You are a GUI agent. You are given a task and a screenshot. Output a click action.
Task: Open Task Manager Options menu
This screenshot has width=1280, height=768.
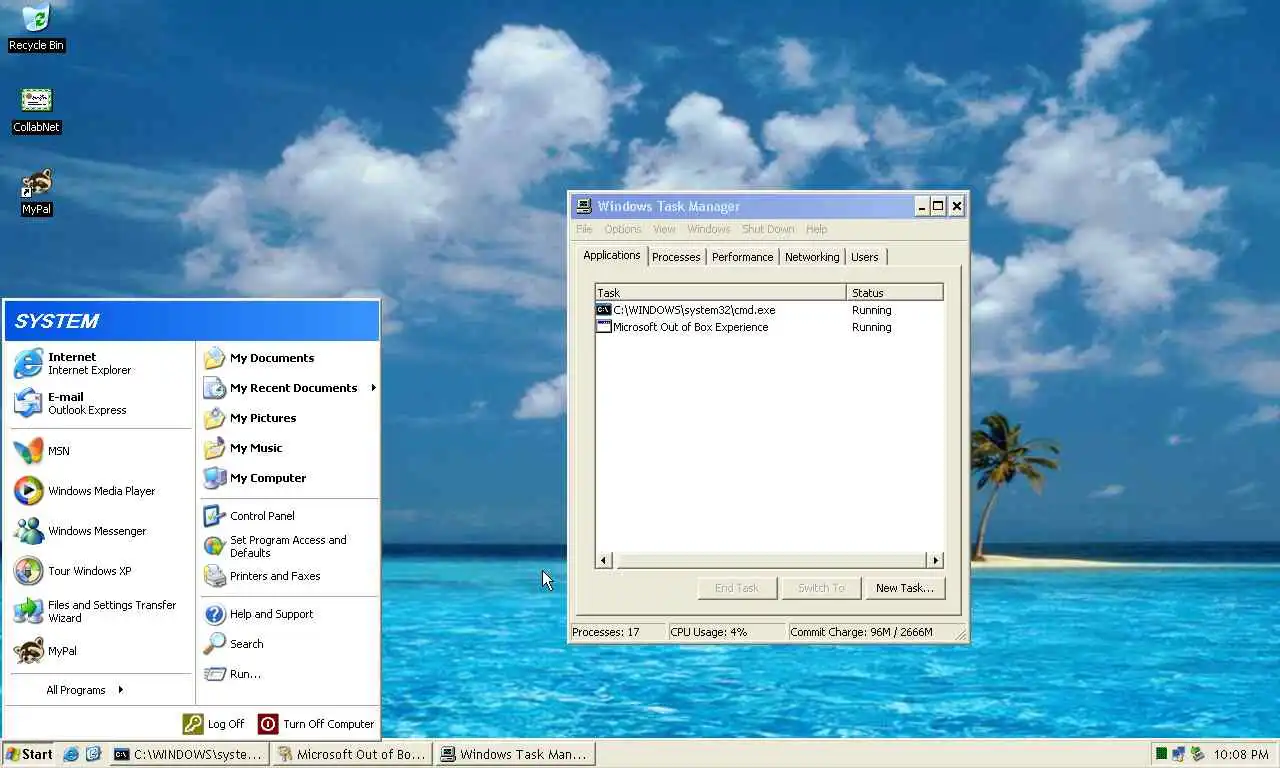[x=623, y=229]
